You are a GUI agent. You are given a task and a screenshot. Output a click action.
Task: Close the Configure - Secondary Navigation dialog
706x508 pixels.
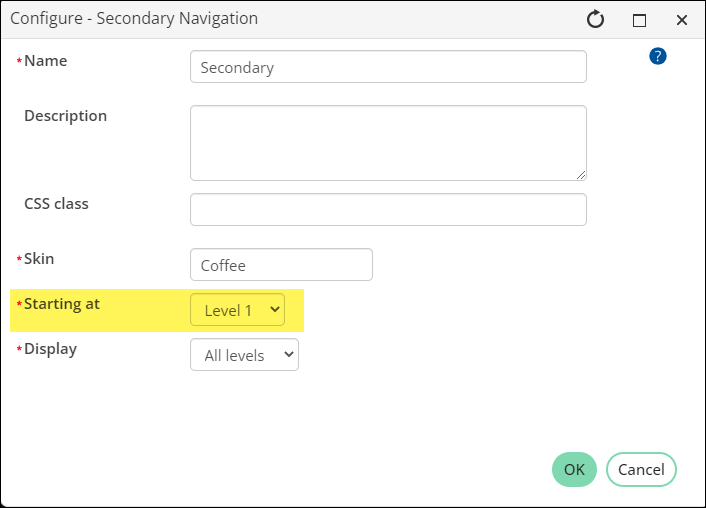682,20
